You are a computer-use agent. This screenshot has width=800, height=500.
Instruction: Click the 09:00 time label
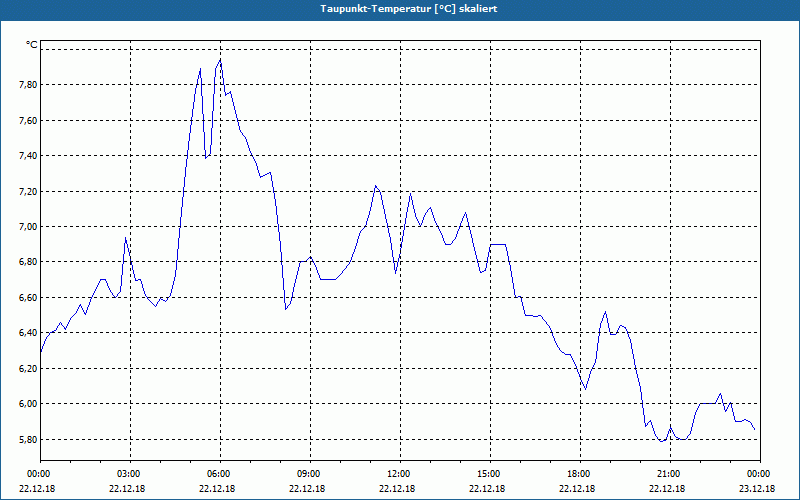pos(310,474)
